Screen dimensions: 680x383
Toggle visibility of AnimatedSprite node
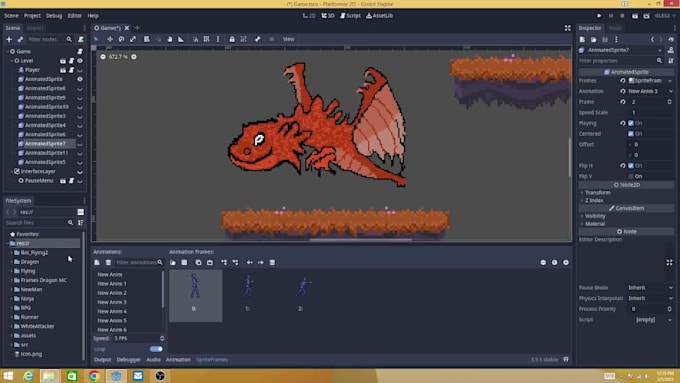[x=80, y=79]
